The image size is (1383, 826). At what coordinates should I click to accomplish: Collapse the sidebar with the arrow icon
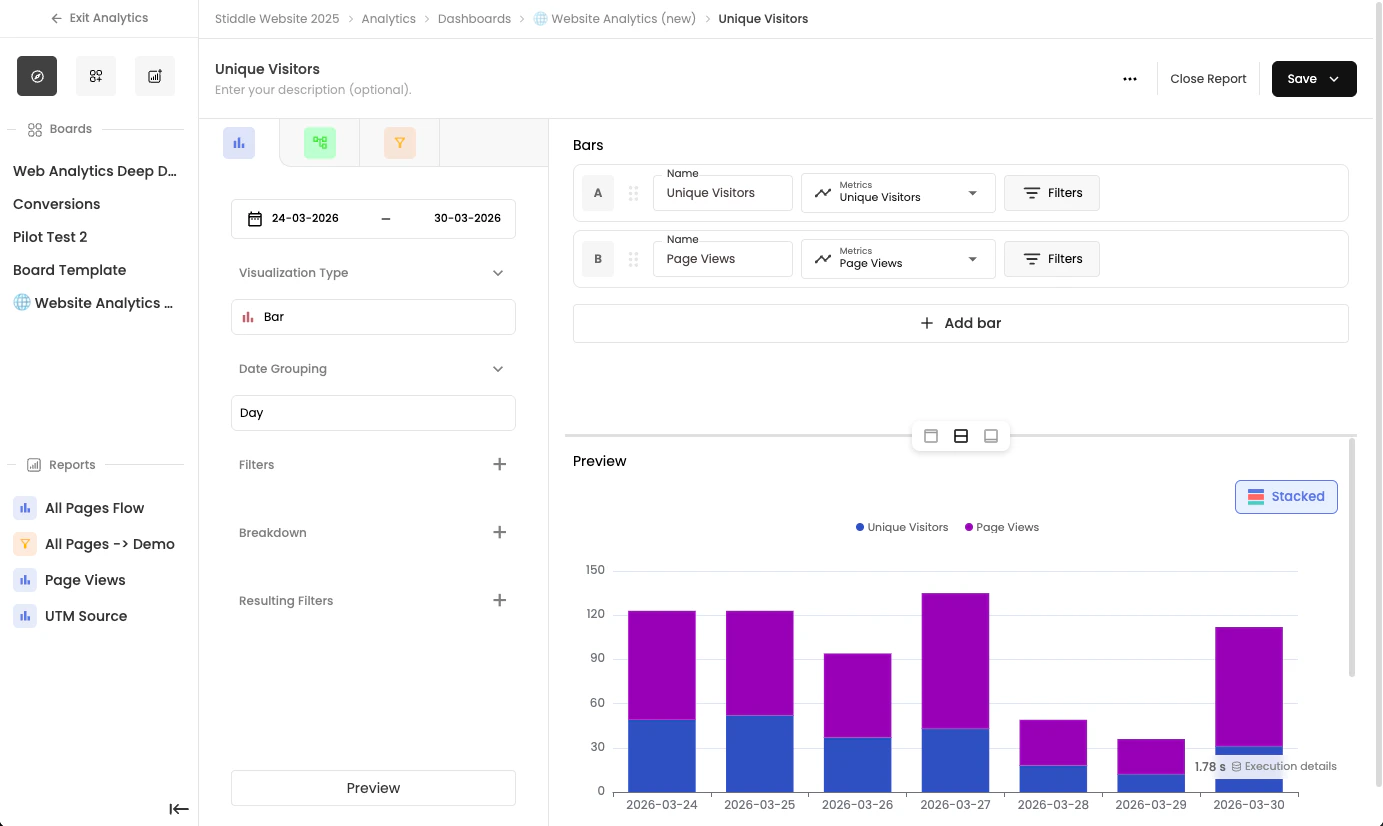coord(179,809)
